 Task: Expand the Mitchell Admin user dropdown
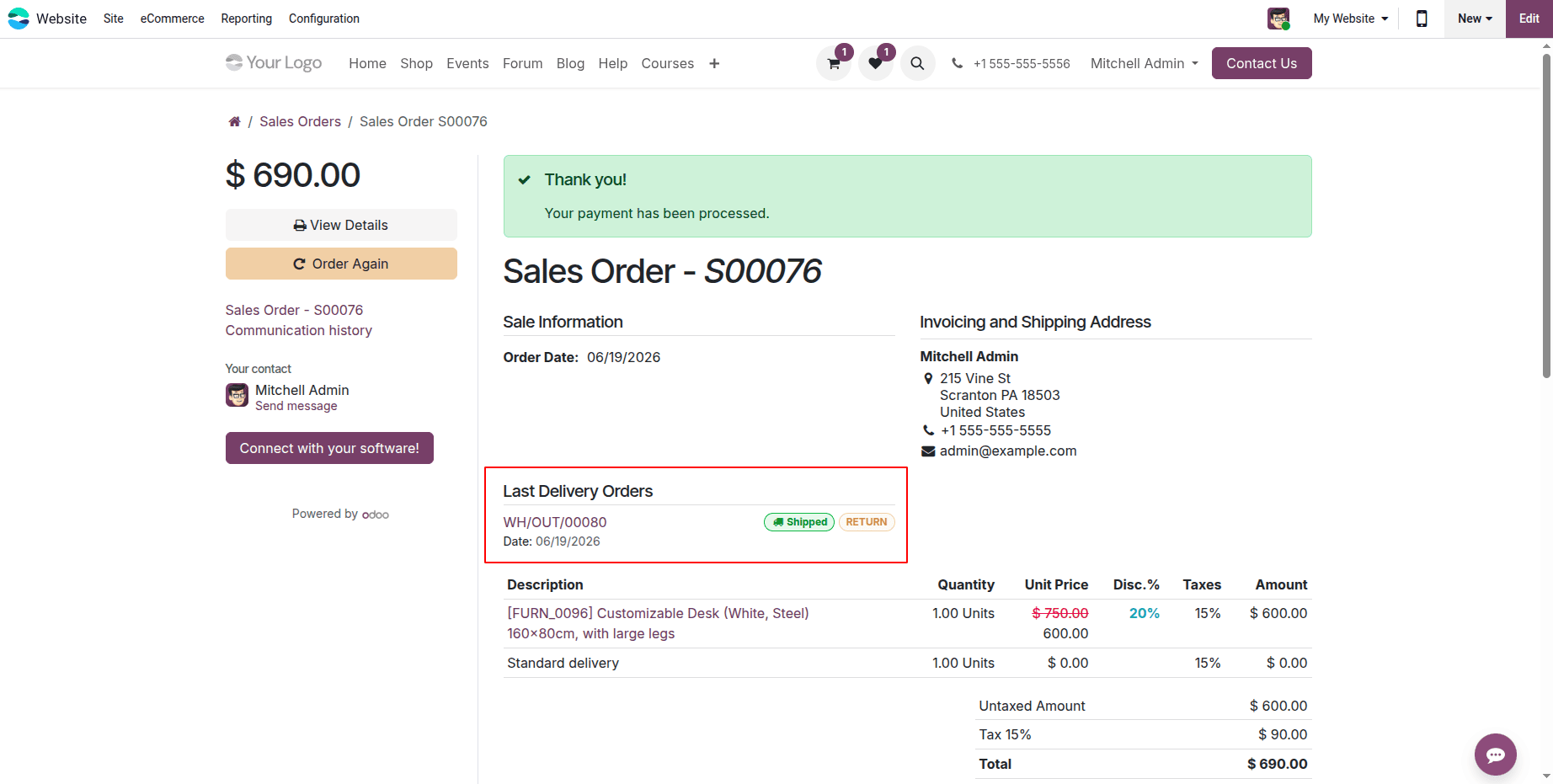1144,63
